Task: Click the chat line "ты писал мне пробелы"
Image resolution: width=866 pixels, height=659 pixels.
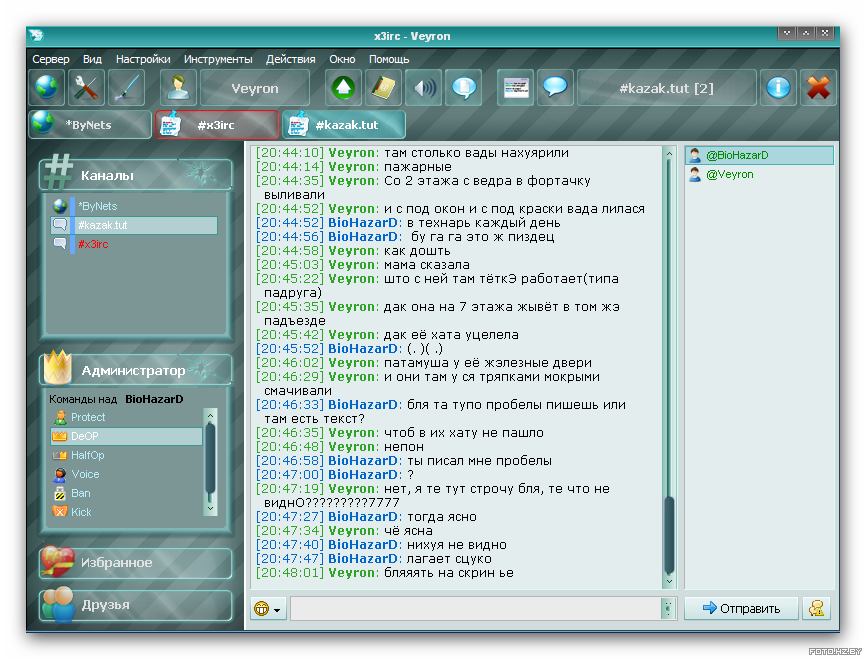Action: point(479,461)
